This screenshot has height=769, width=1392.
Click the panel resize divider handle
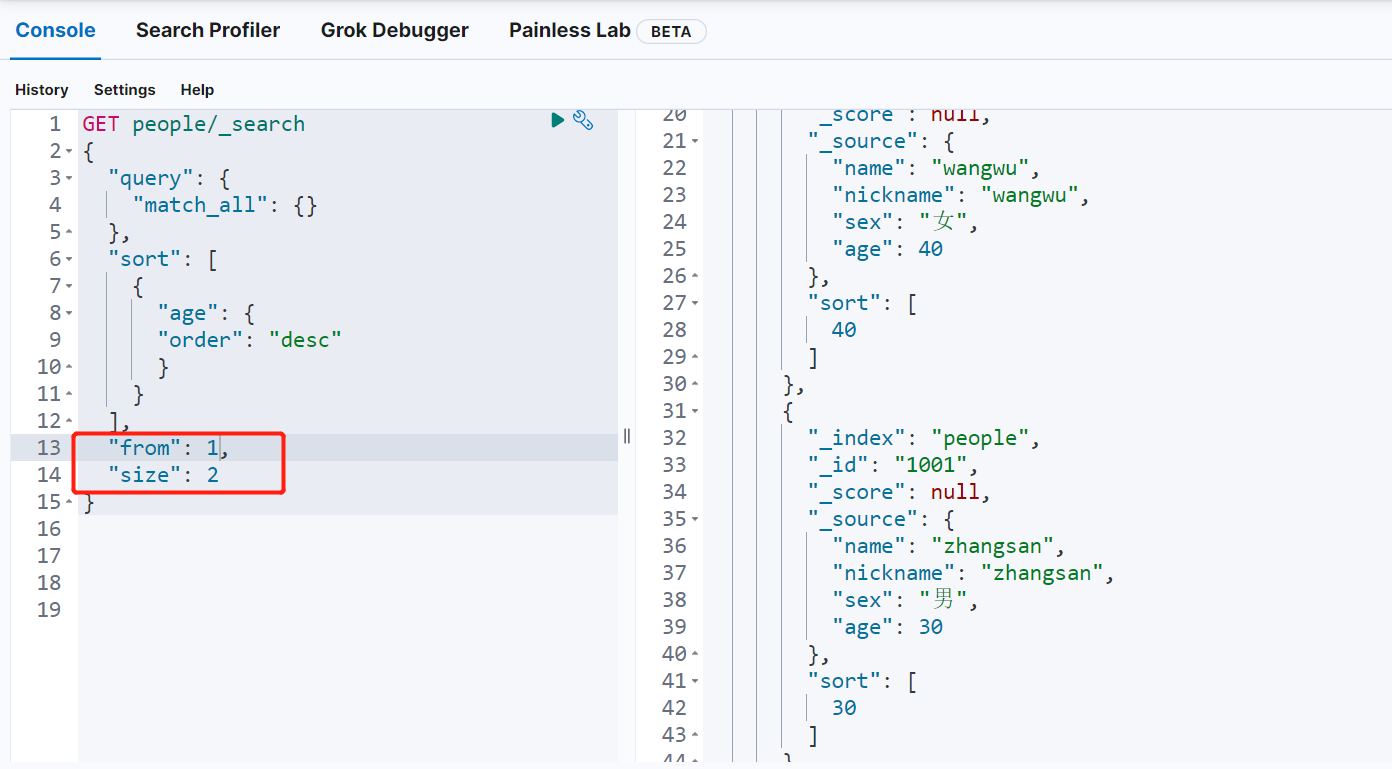tap(627, 436)
